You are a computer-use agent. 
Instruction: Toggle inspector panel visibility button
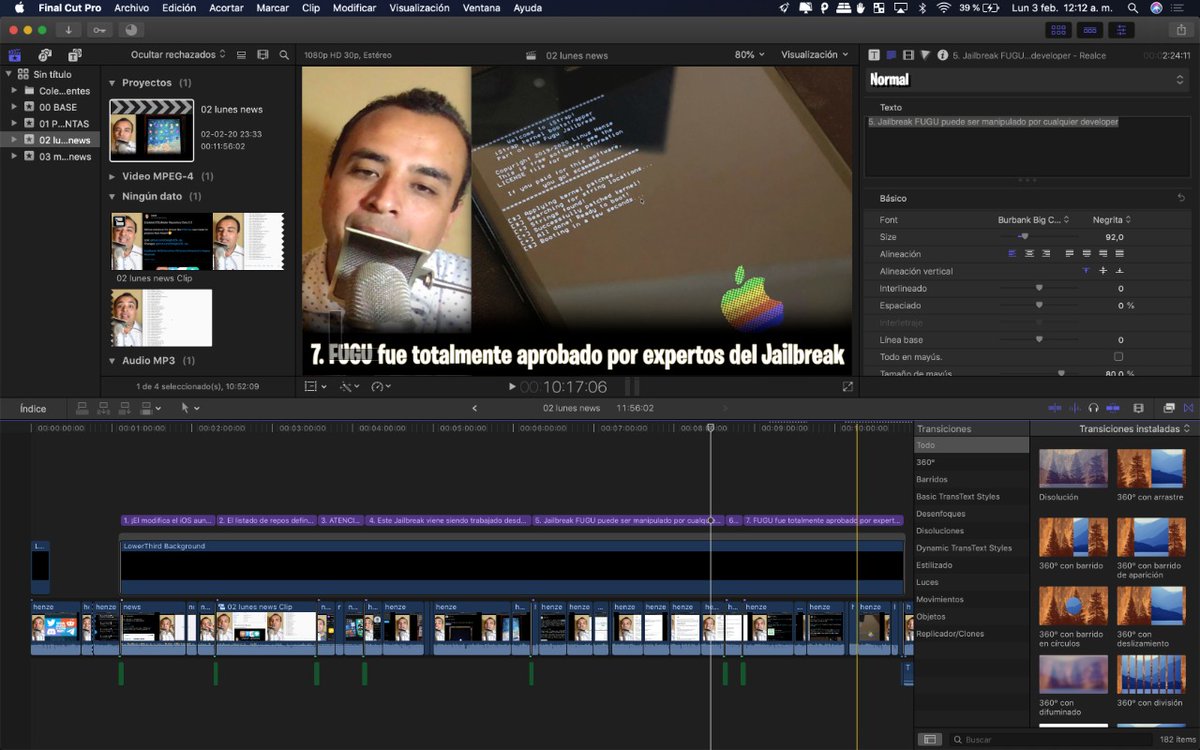point(1121,30)
